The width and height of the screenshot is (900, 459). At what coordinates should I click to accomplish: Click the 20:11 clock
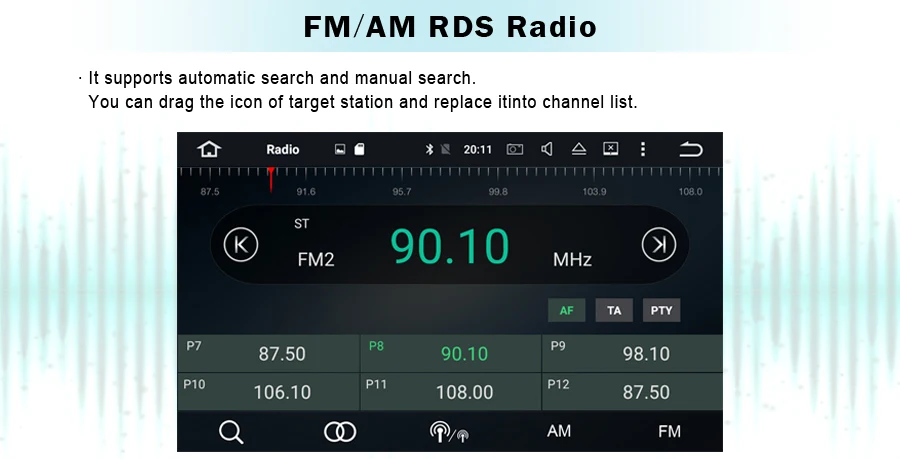pos(478,150)
